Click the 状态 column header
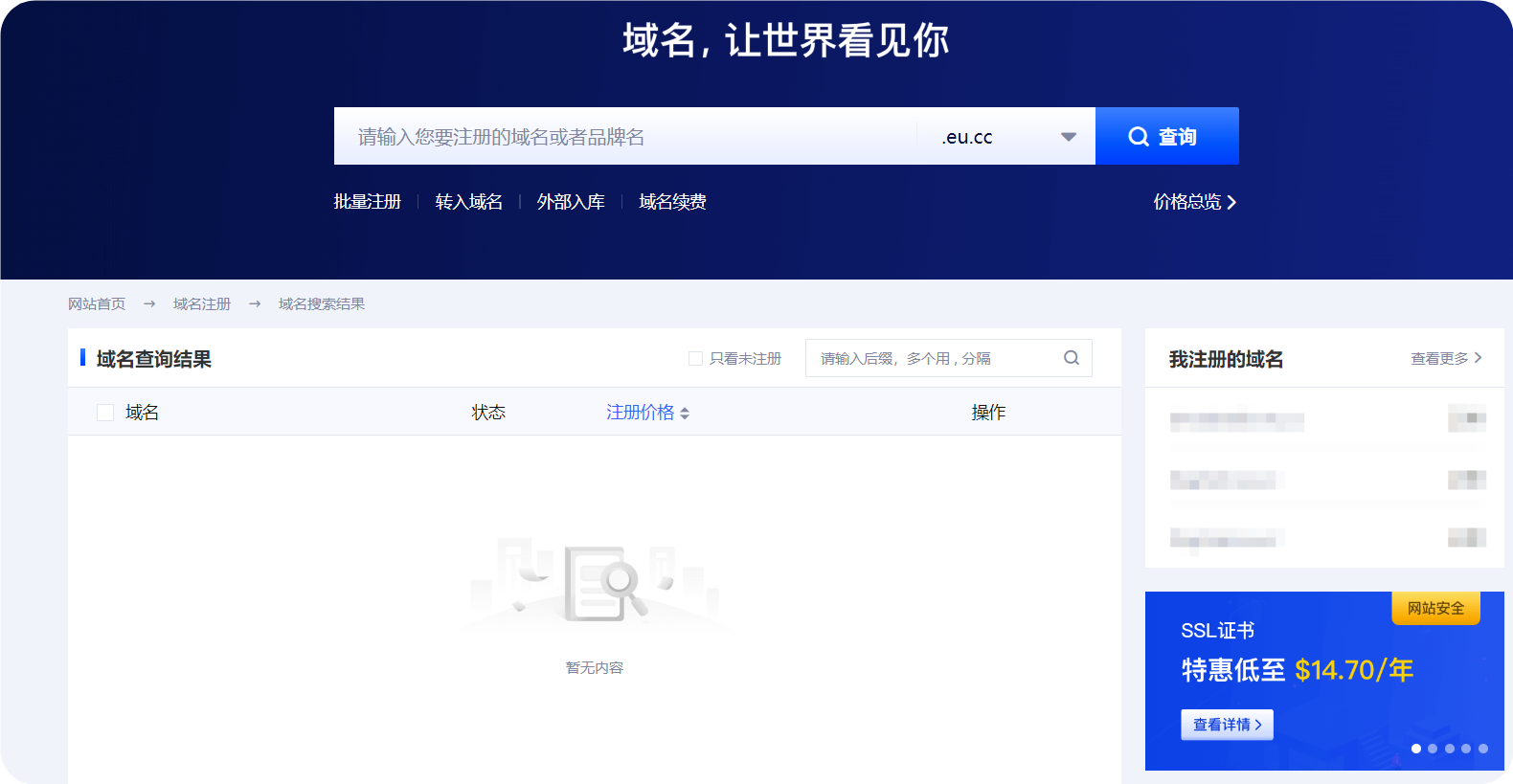Viewport: 1513px width, 784px height. (488, 413)
